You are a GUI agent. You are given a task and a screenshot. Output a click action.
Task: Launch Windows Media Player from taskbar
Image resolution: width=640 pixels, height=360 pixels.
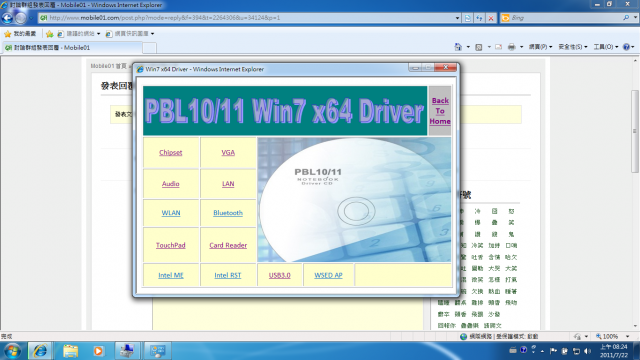tap(98, 351)
